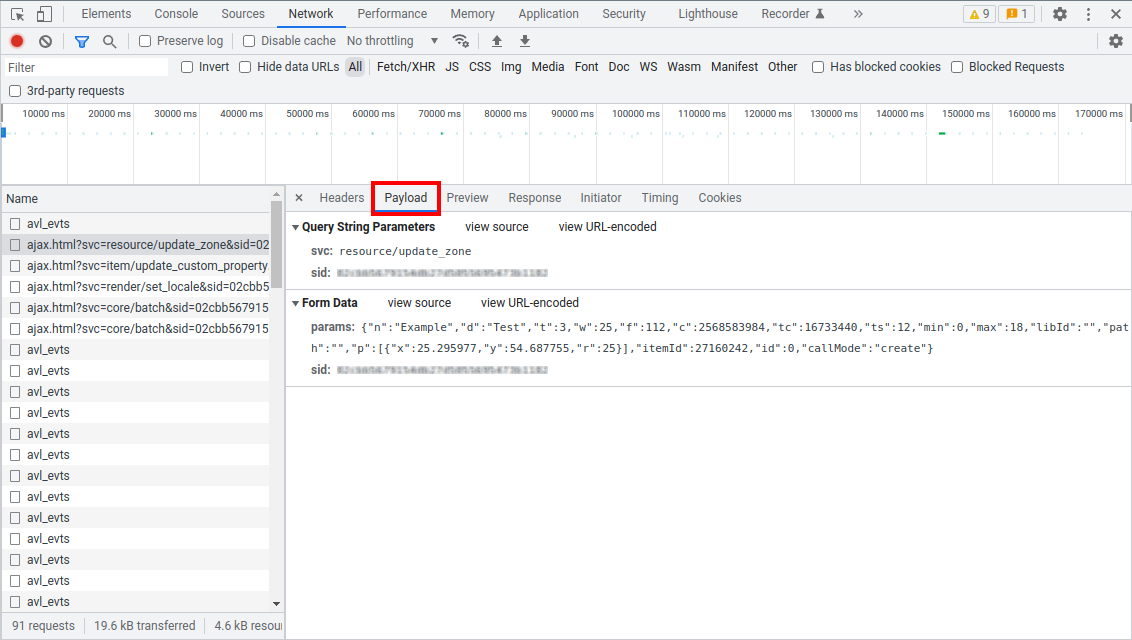The height and width of the screenshot is (640, 1132).
Task: Click the inspect element picker icon
Action: coord(17,14)
